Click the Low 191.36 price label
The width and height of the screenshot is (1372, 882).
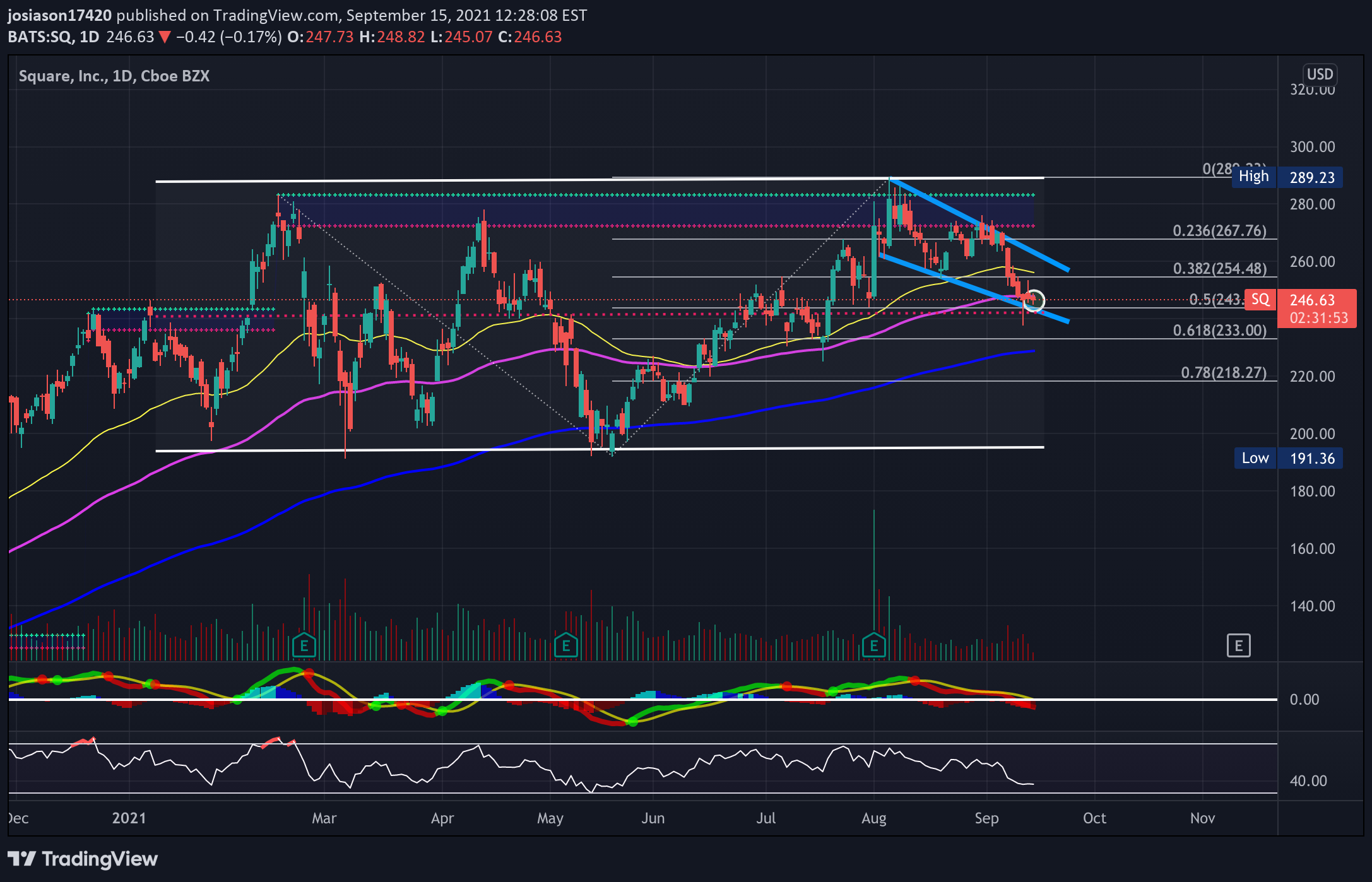pos(1288,458)
